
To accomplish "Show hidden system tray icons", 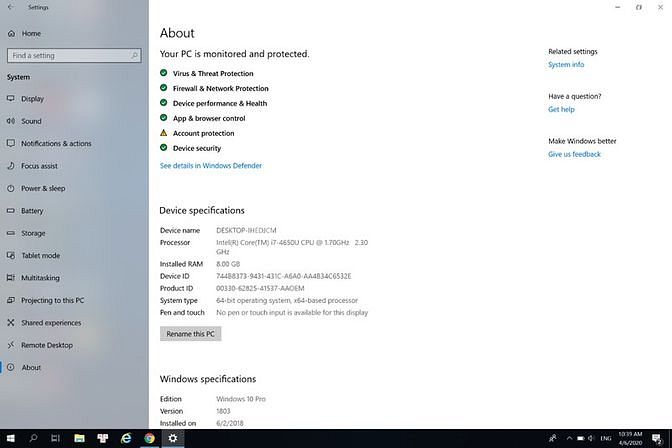I will (x=569, y=438).
